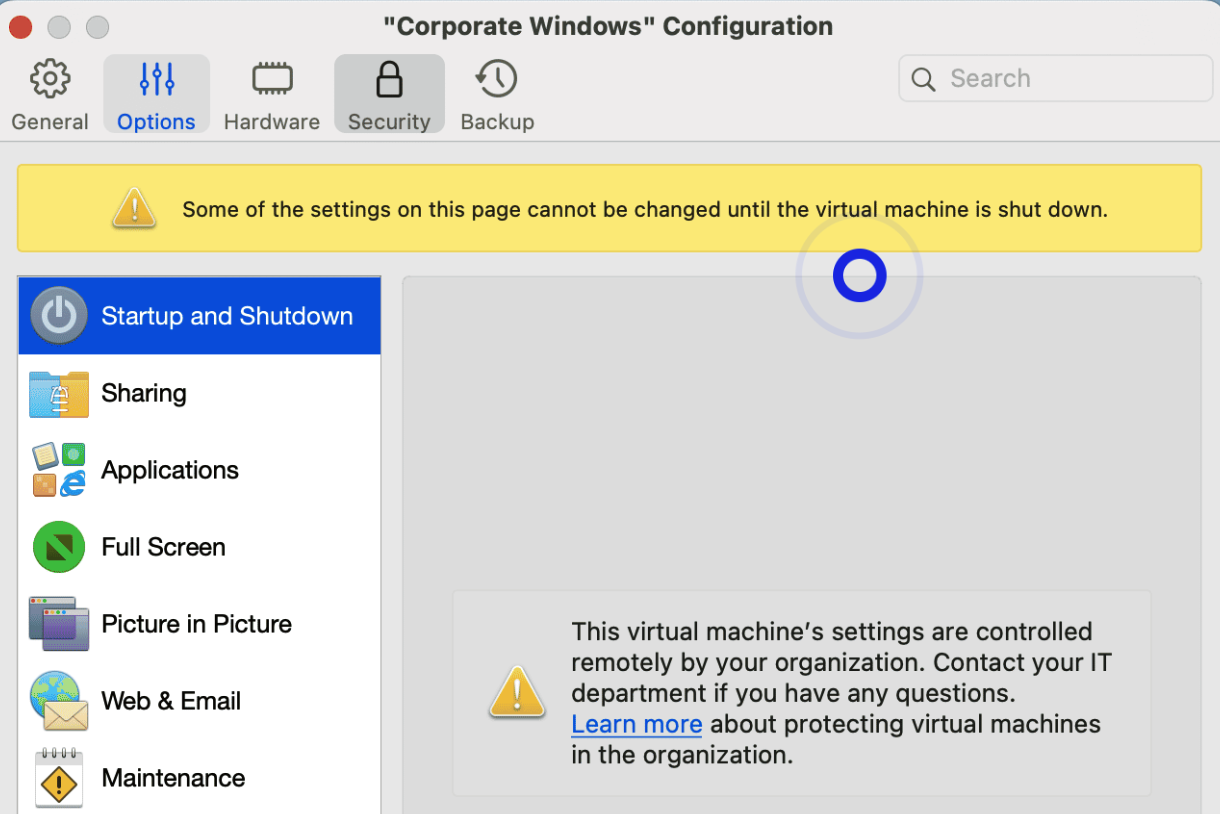1220x814 pixels.
Task: Click the blue loading spinner circle
Action: pos(859,276)
